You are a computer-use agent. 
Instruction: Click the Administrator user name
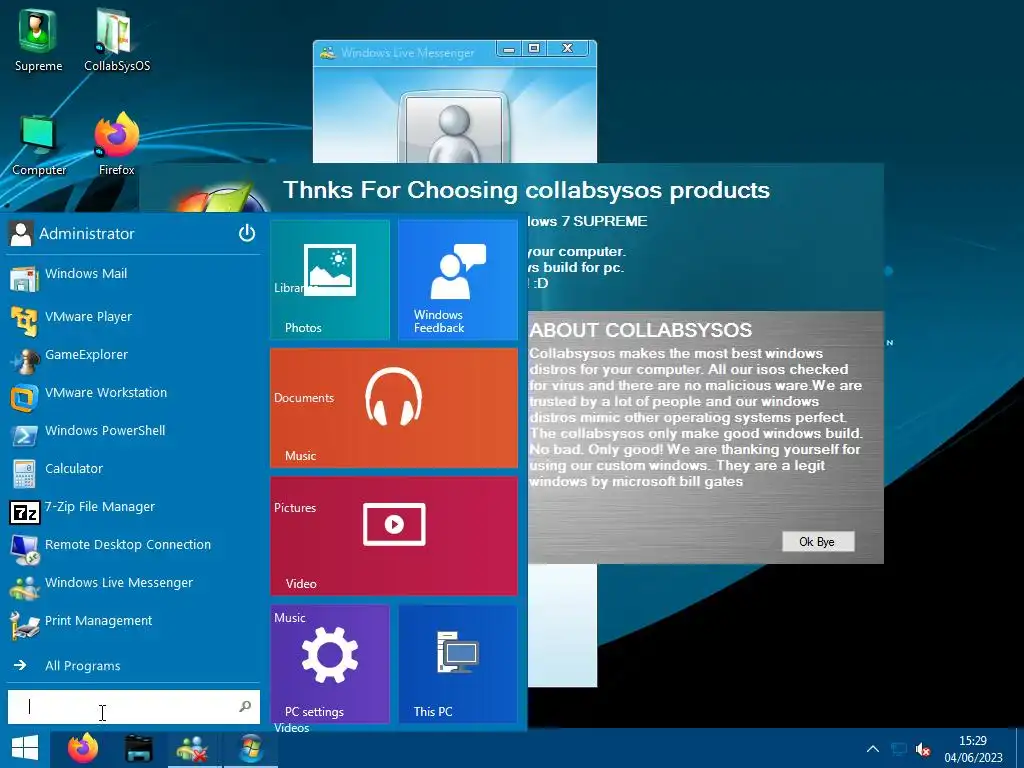coord(87,234)
